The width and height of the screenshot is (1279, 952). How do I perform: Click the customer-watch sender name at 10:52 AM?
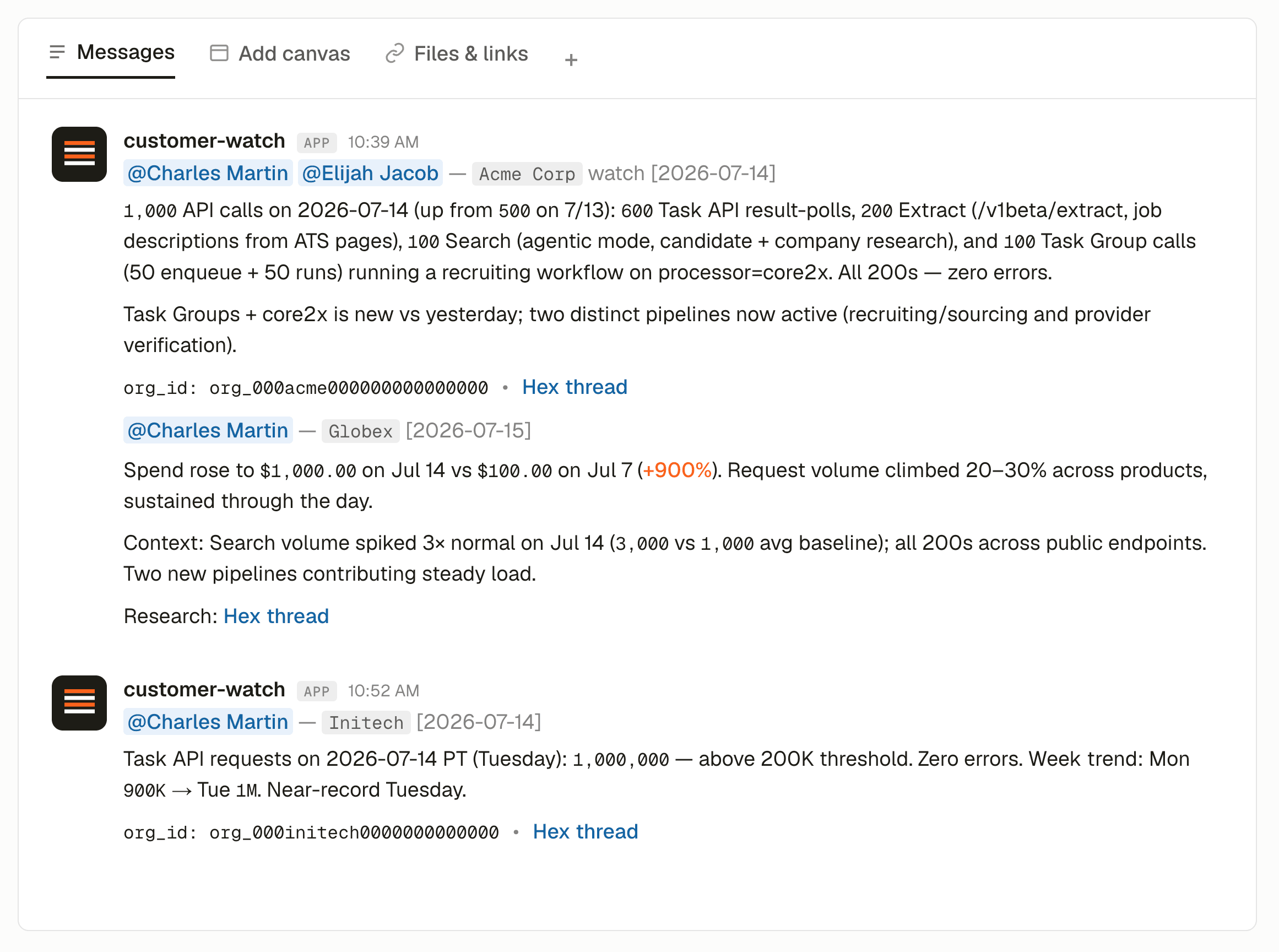click(204, 689)
